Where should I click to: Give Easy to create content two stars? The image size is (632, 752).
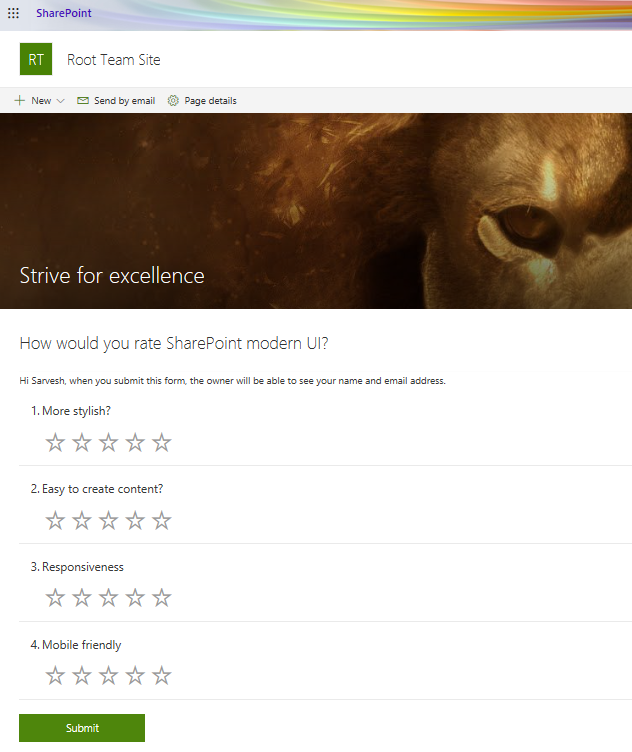82,521
